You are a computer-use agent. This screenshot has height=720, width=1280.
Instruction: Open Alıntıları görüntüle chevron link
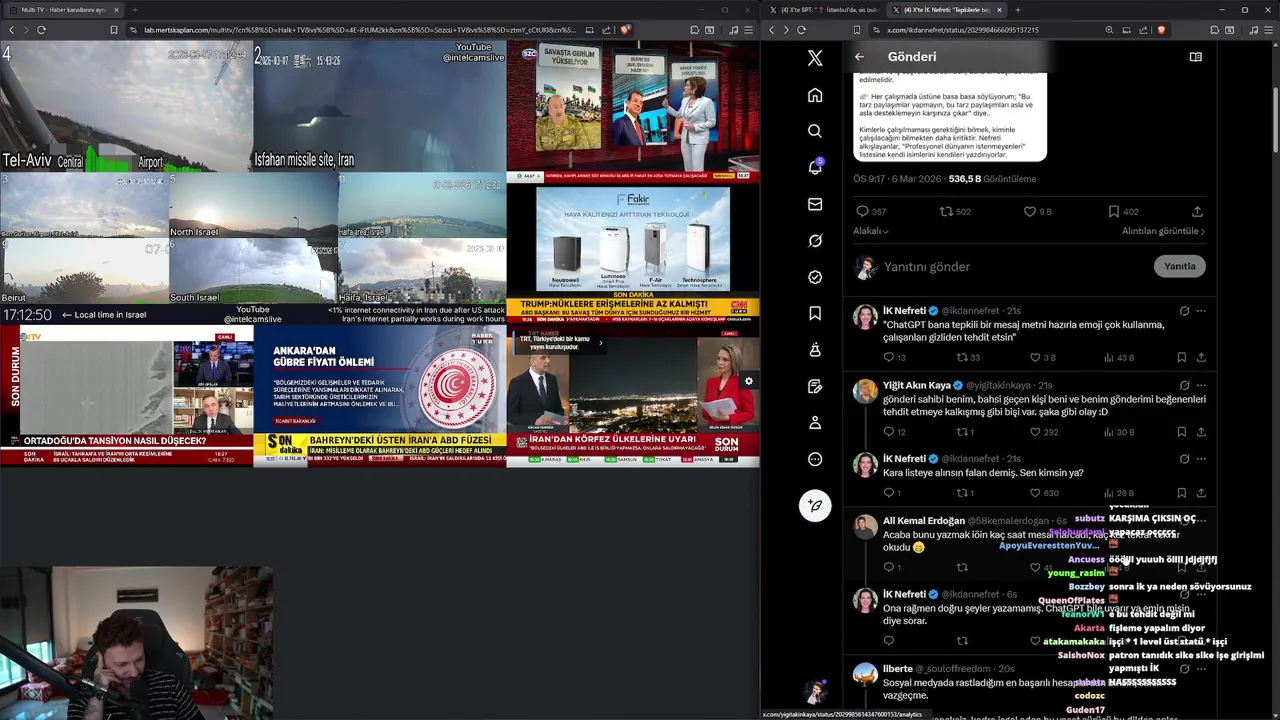click(1164, 231)
